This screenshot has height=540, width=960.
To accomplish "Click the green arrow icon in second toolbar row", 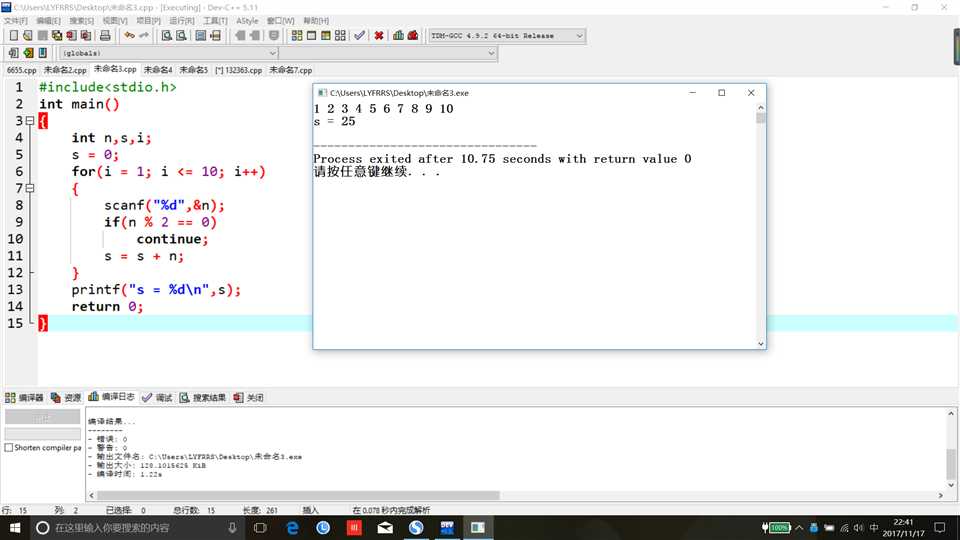I will 28,53.
